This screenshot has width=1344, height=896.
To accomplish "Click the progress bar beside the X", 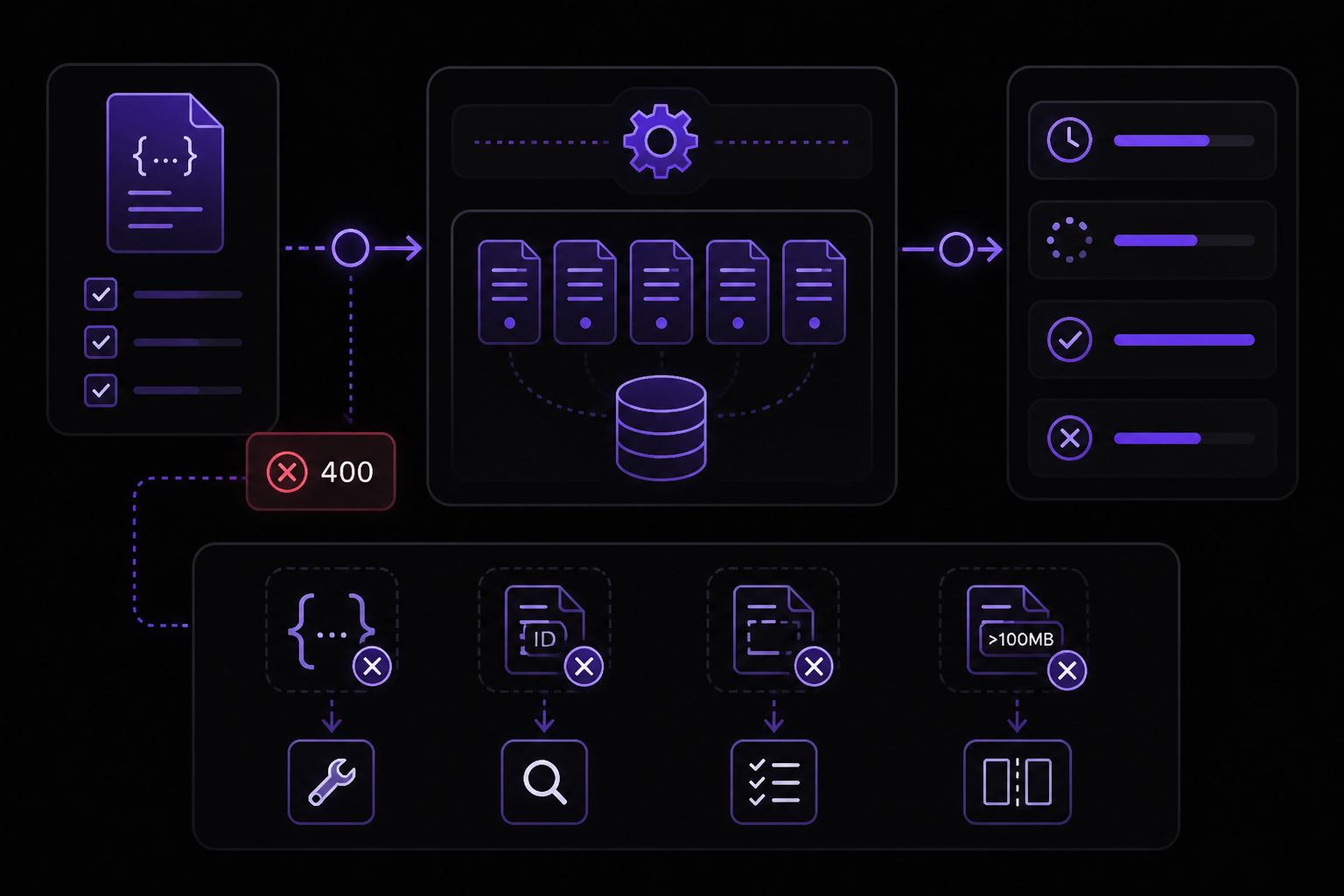I will pyautogui.click(x=1184, y=438).
